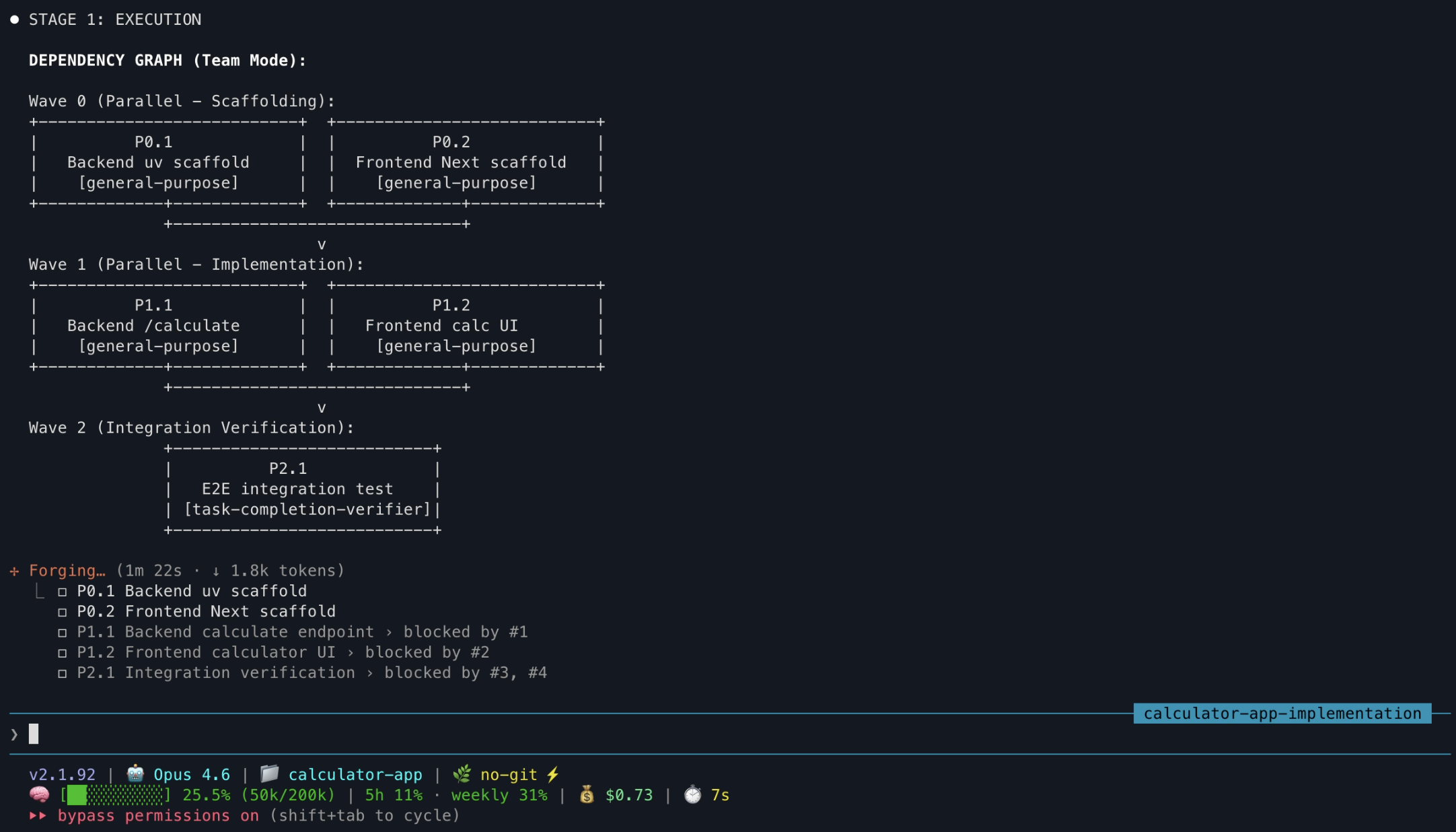This screenshot has height=832, width=1456.
Task: Click the leaf icon beside no-git
Action: pyautogui.click(x=462, y=774)
